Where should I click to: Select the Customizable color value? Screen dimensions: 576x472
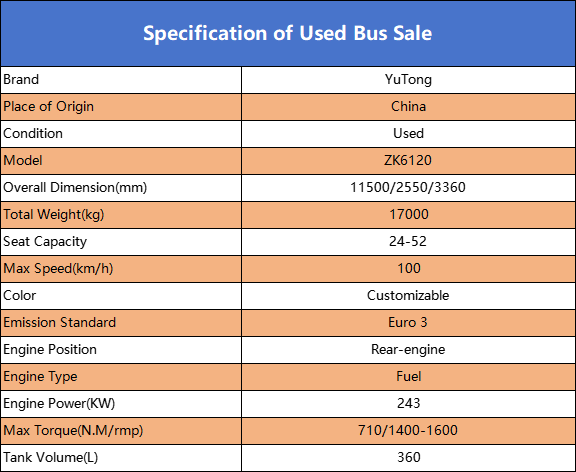pyautogui.click(x=408, y=296)
